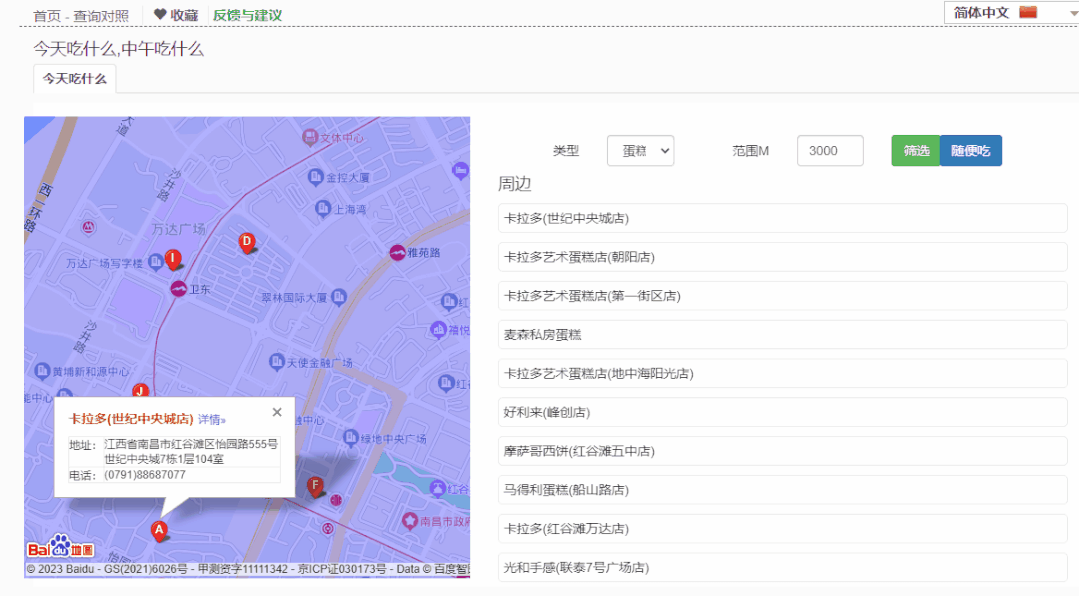
Task: Click the 黄埔新和源中心 building icon
Action: click(x=42, y=370)
